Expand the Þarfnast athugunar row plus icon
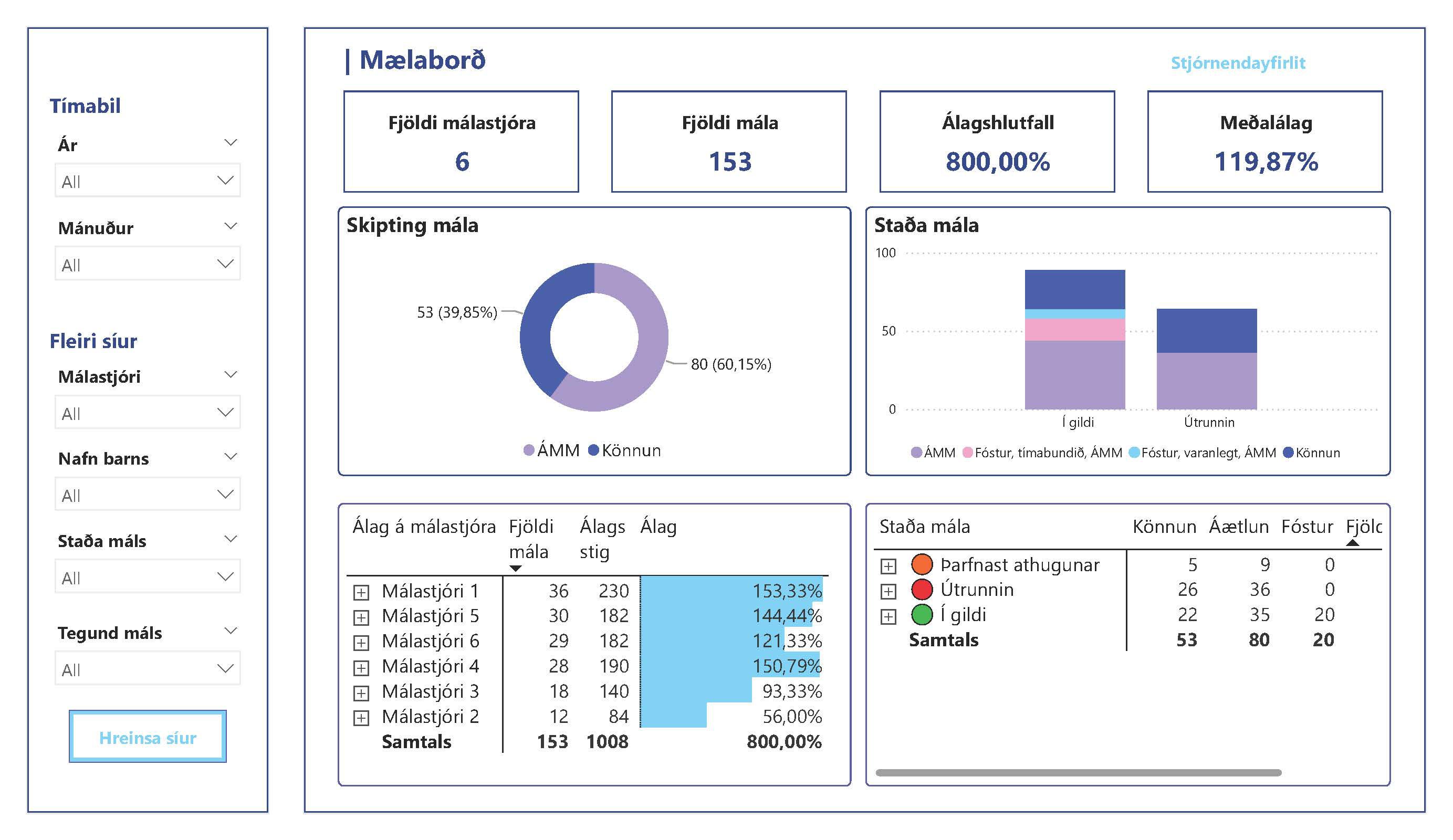The width and height of the screenshot is (1453, 840). [888, 566]
